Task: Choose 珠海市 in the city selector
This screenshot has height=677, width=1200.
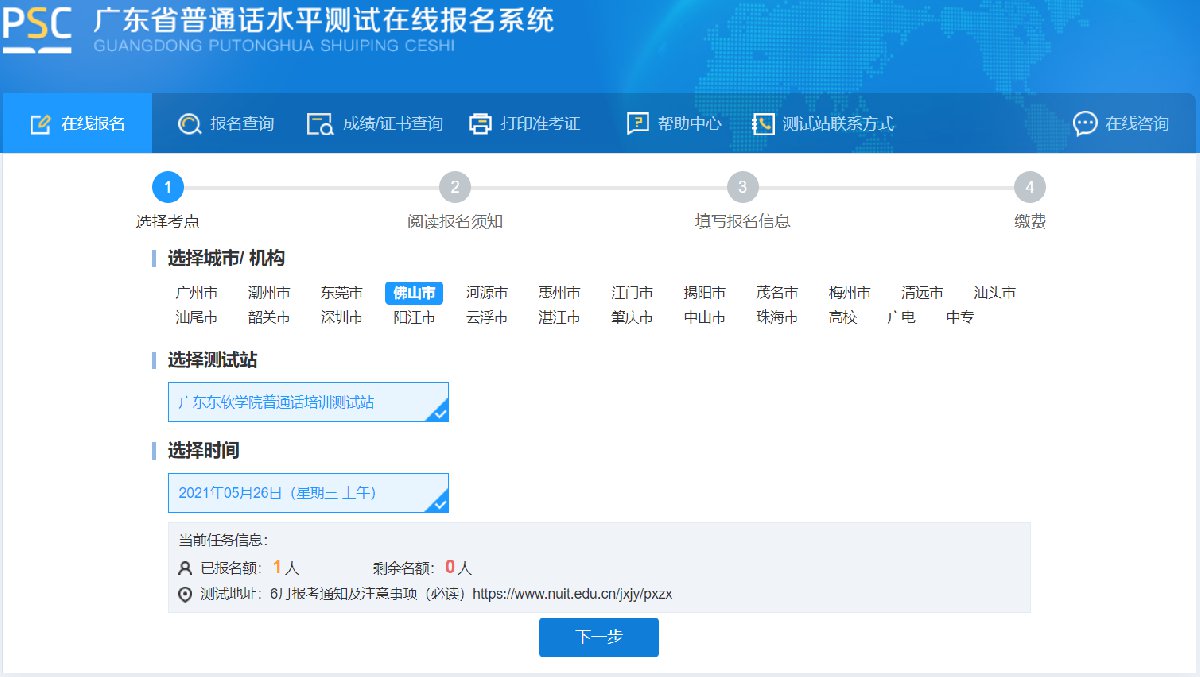Action: click(777, 318)
